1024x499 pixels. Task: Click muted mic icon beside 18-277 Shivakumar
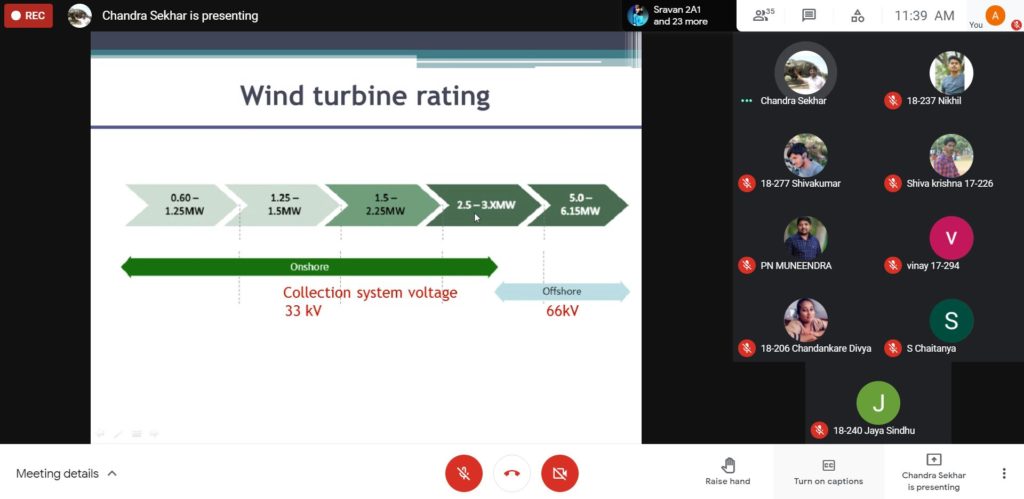747,184
